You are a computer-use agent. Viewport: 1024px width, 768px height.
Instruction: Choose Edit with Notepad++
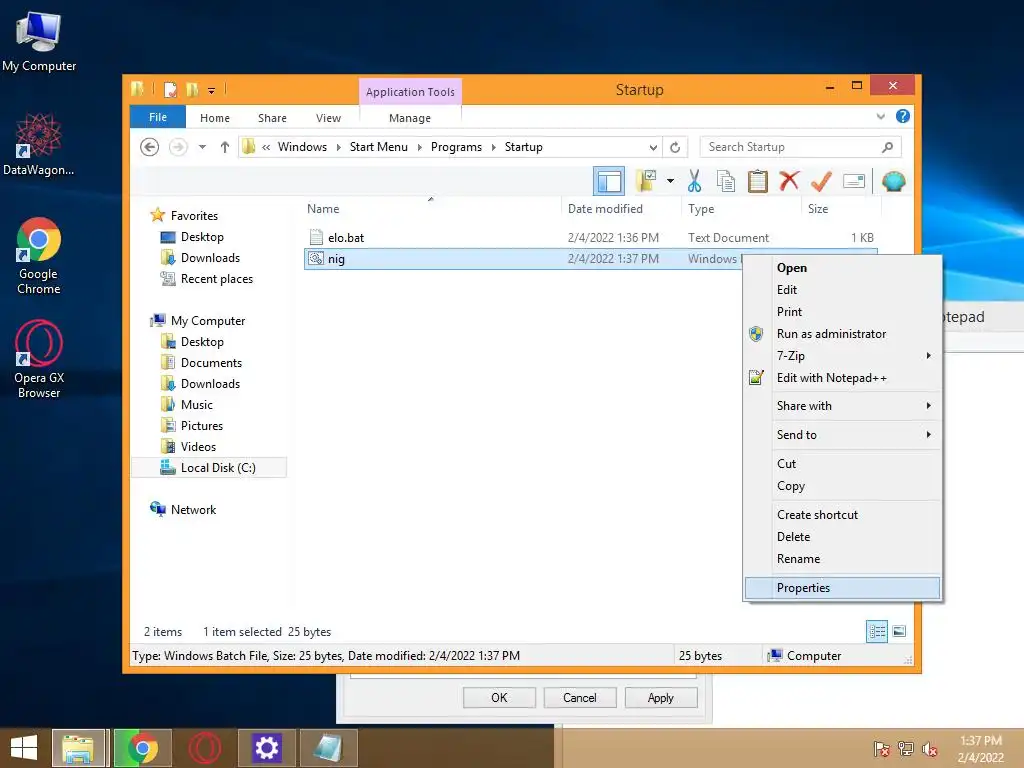tap(842, 378)
